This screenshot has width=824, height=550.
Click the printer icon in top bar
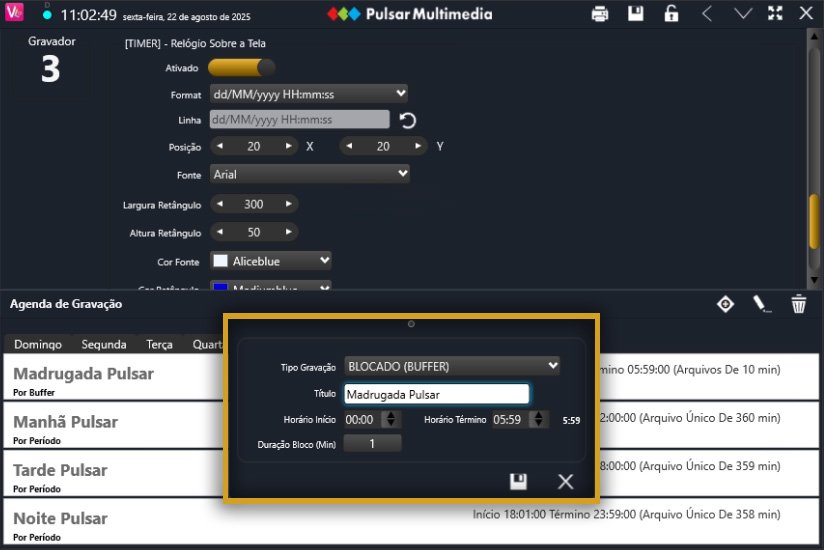pyautogui.click(x=600, y=14)
